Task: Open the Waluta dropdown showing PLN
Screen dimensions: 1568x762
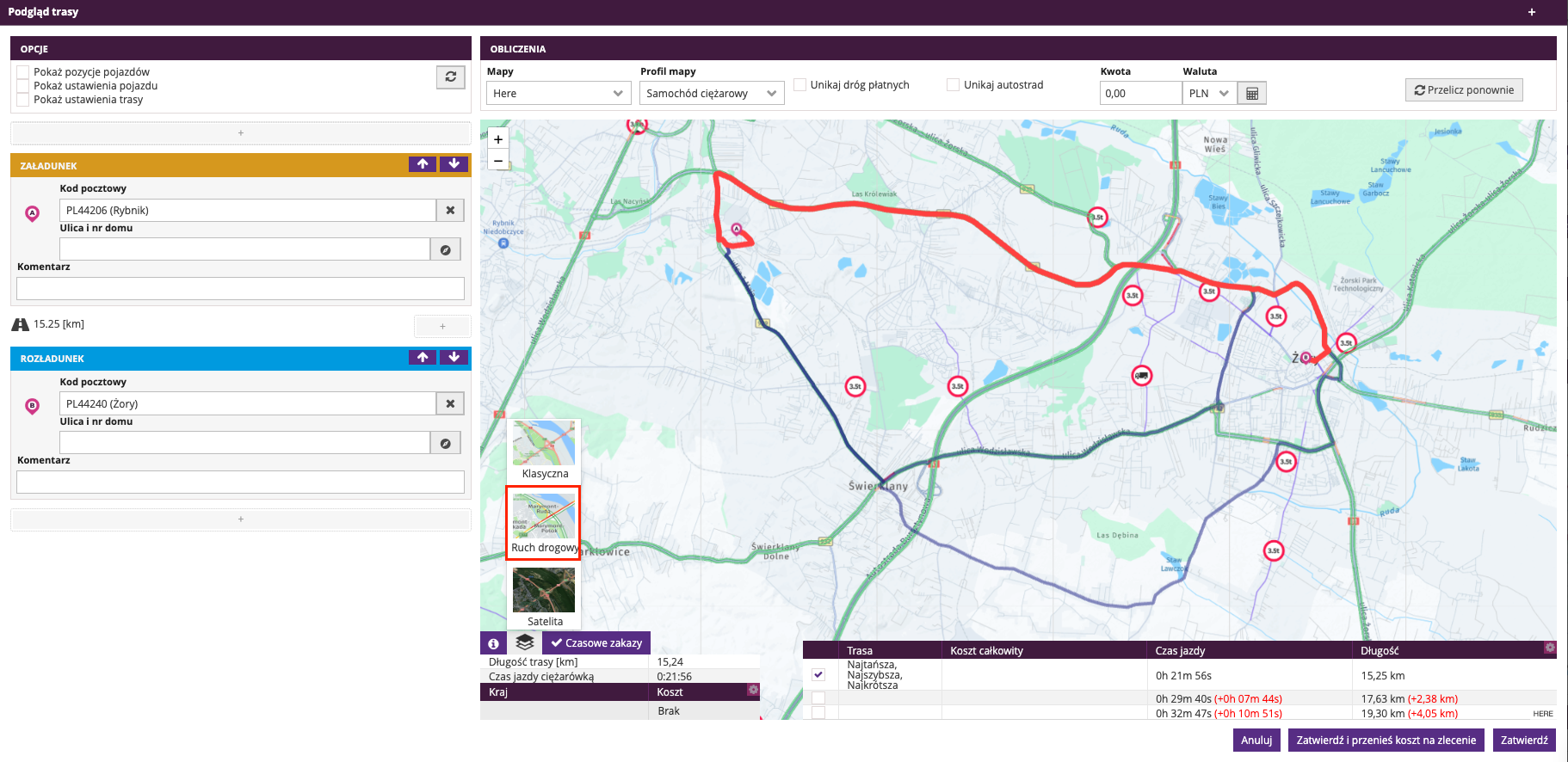Action: tap(1209, 93)
